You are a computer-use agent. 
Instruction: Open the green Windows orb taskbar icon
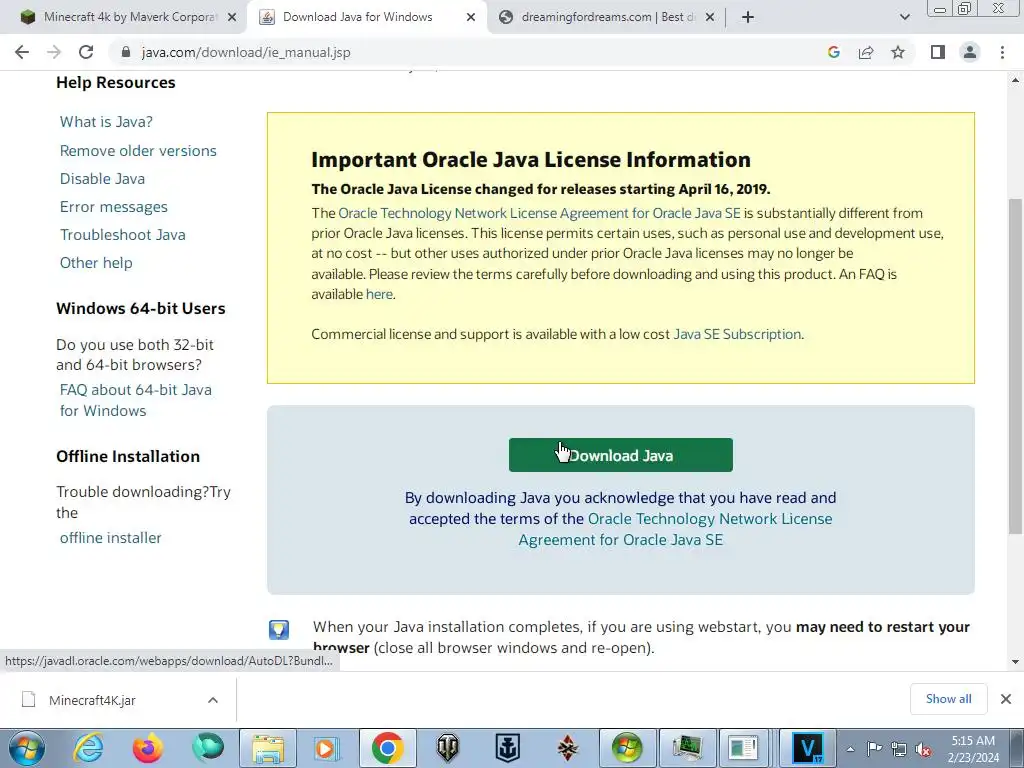point(627,748)
